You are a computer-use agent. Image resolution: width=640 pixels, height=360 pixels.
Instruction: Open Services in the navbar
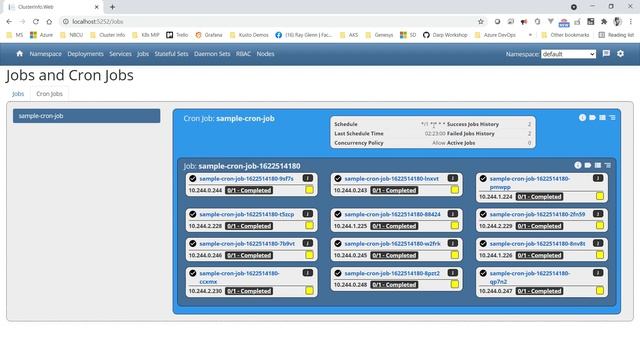click(x=120, y=54)
